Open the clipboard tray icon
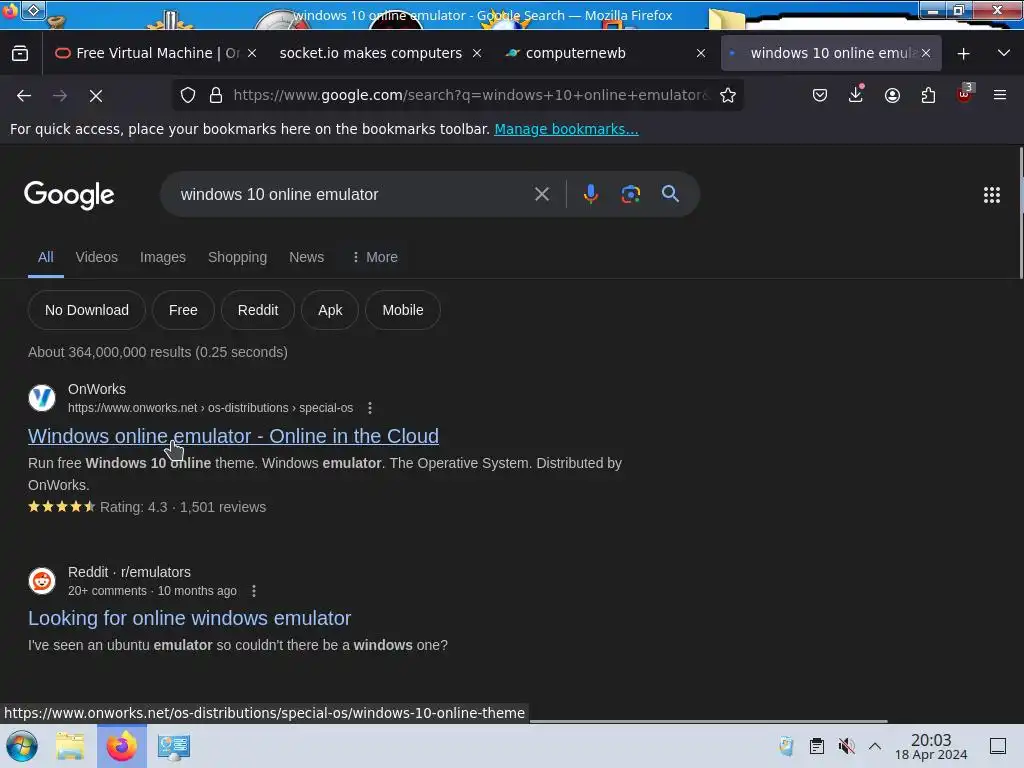Screen dimensions: 1024x768 pyautogui.click(x=816, y=746)
